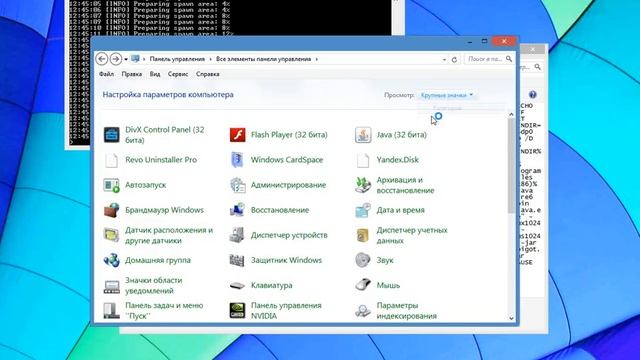Expand the Крупные значки view dropdown

(447, 95)
